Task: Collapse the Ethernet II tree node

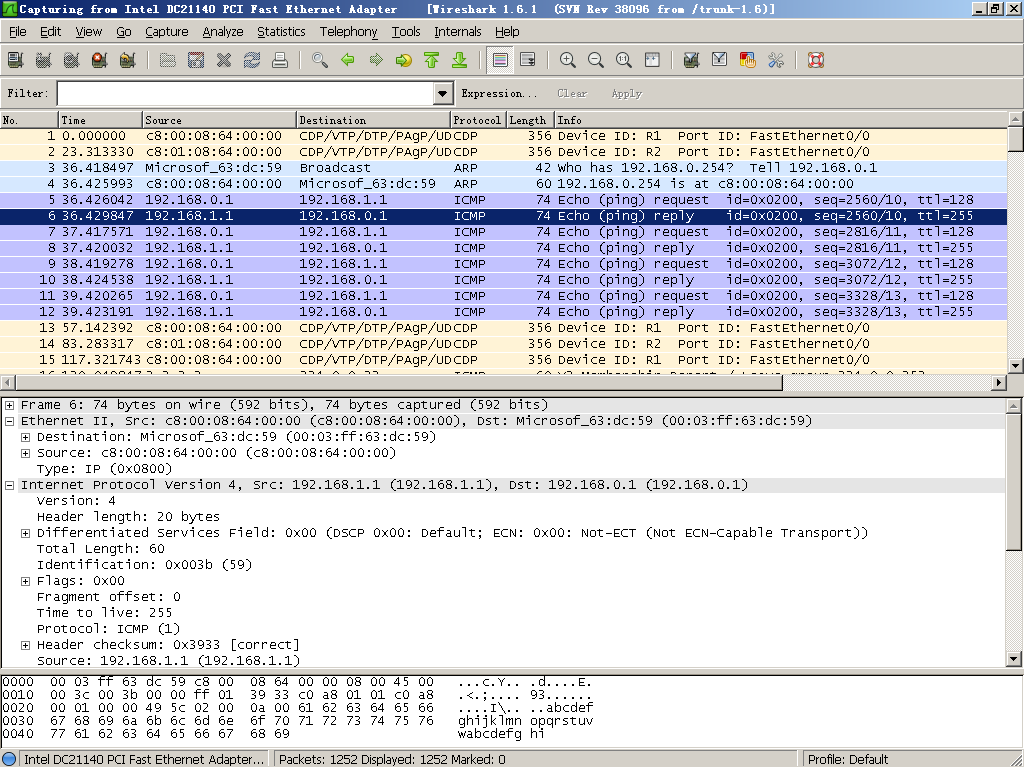Action: [x=10, y=421]
